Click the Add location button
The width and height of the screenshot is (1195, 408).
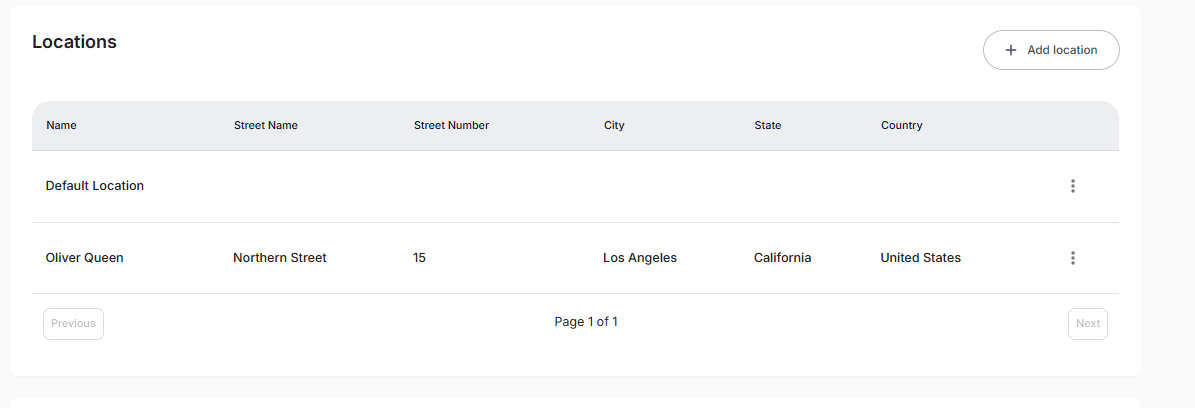pos(1050,50)
